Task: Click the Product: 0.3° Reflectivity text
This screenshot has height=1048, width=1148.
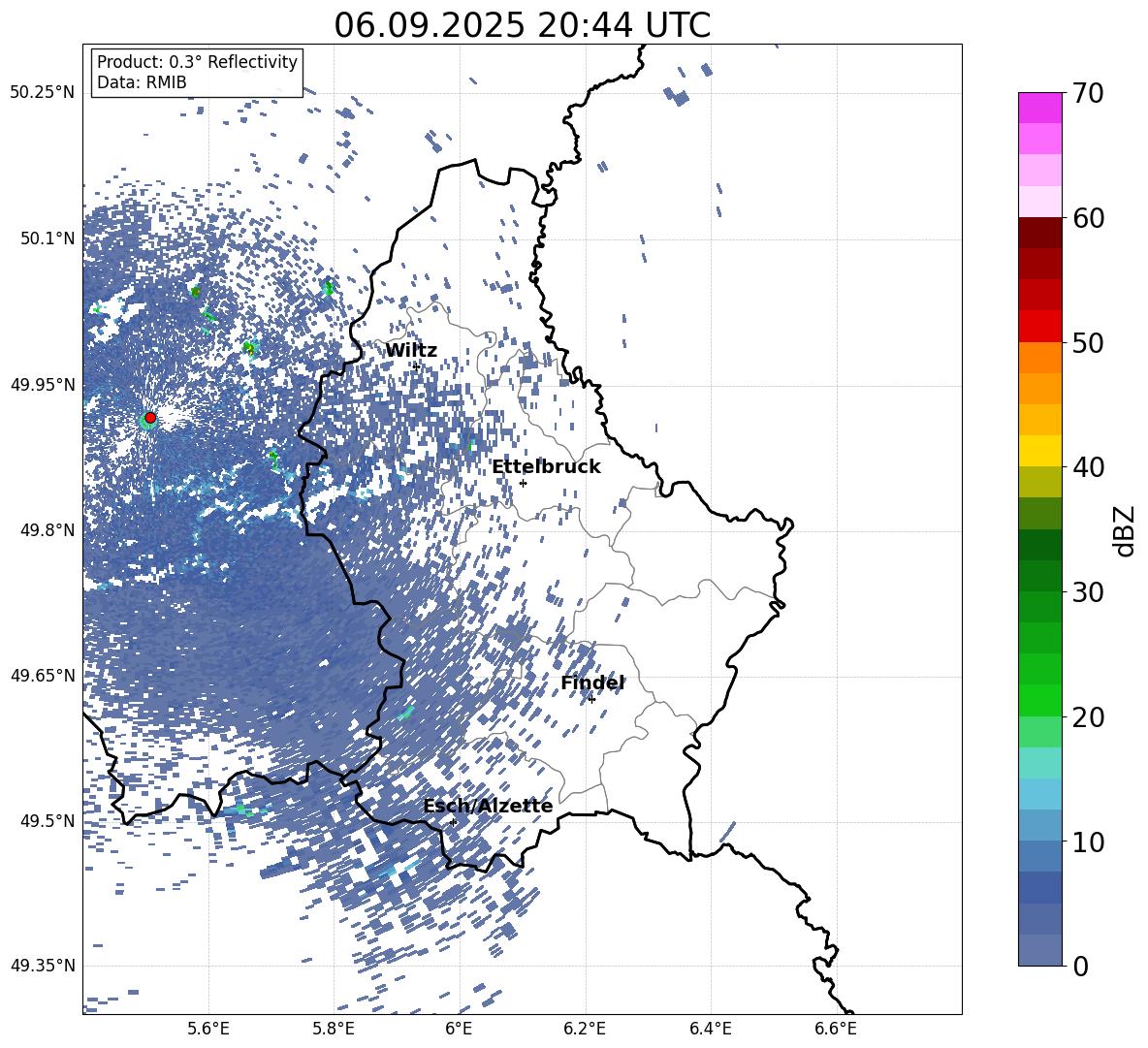Action: (x=197, y=61)
